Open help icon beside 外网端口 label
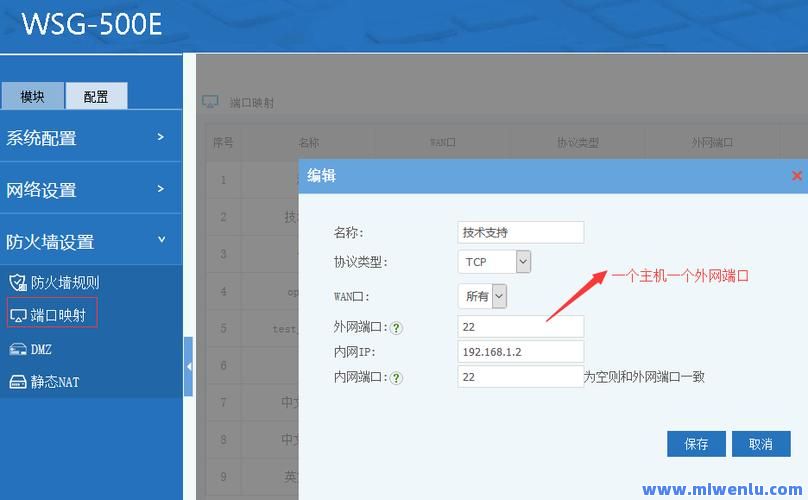Screen dimensions: 808x500 coord(396,328)
